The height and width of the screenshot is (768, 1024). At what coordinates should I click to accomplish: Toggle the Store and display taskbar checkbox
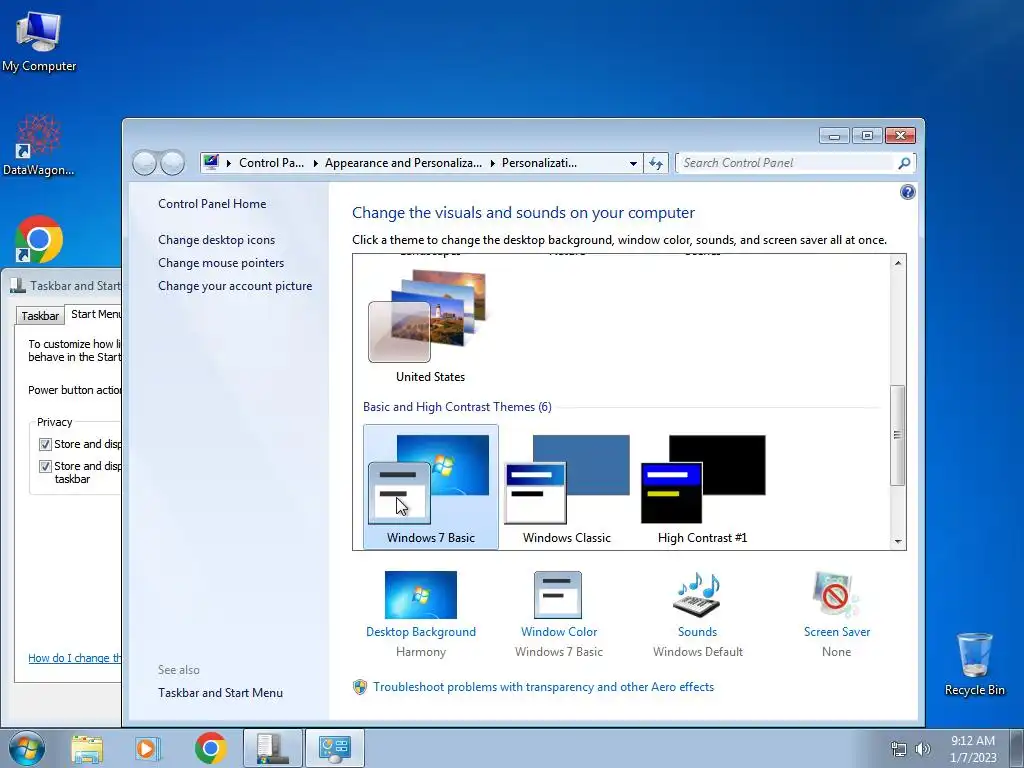coord(45,466)
